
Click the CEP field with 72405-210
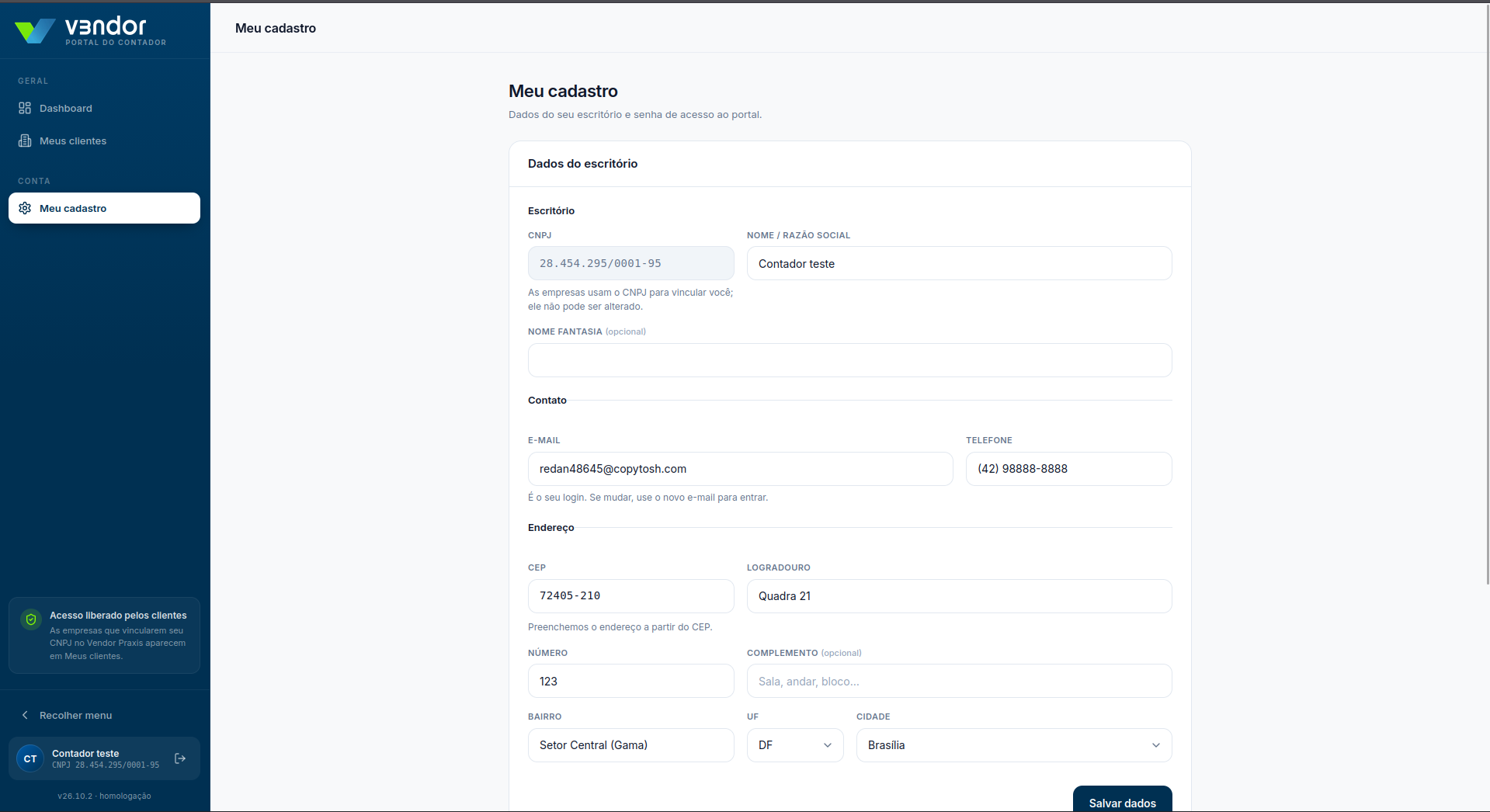click(x=630, y=596)
